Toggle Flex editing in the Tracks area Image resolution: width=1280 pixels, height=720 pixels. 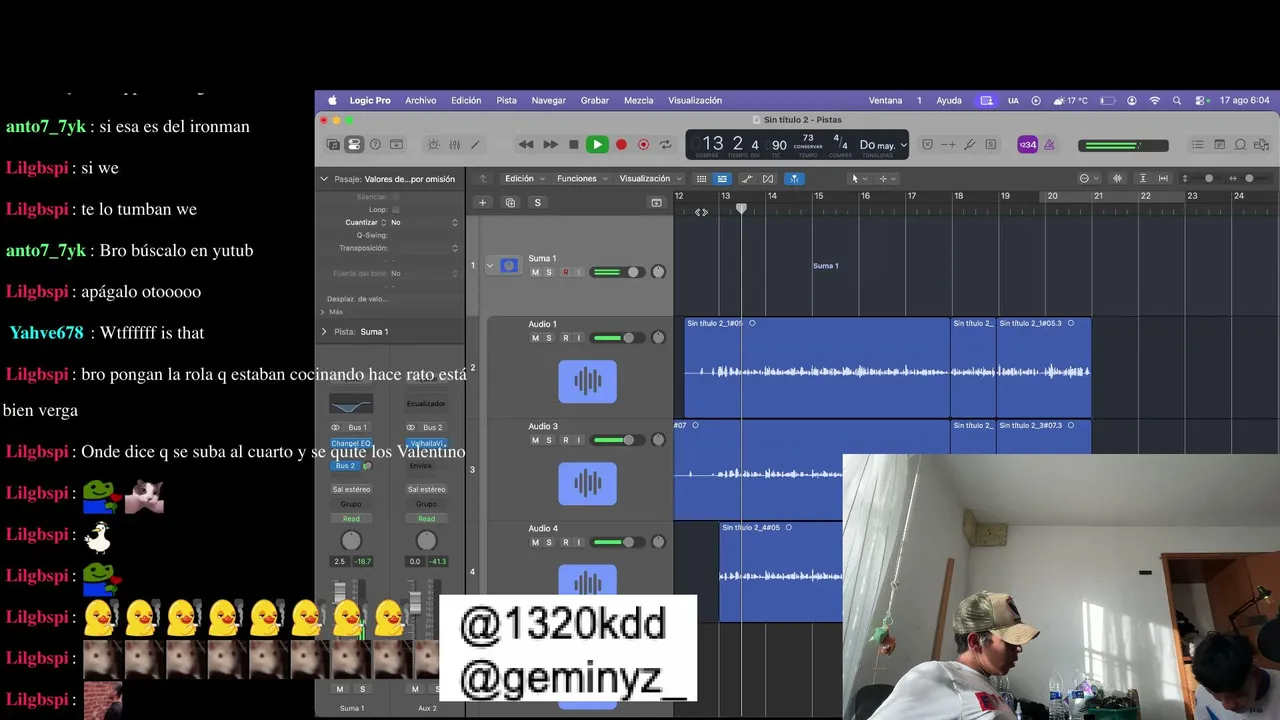click(x=768, y=179)
